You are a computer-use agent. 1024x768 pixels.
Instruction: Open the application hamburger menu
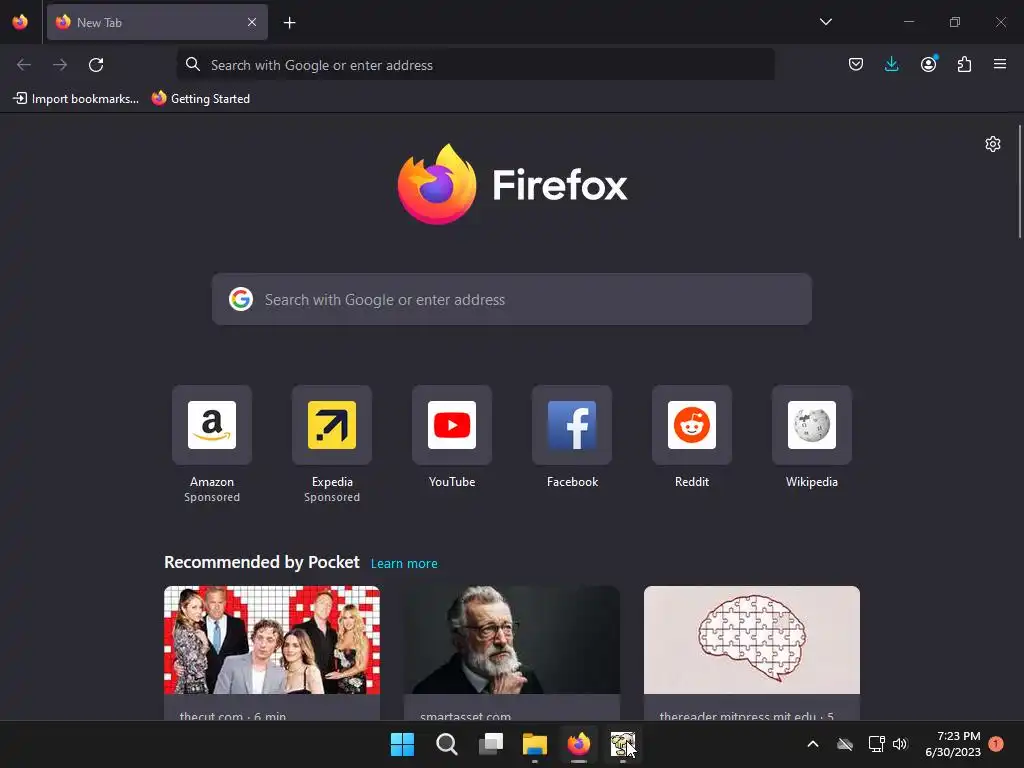(1000, 64)
